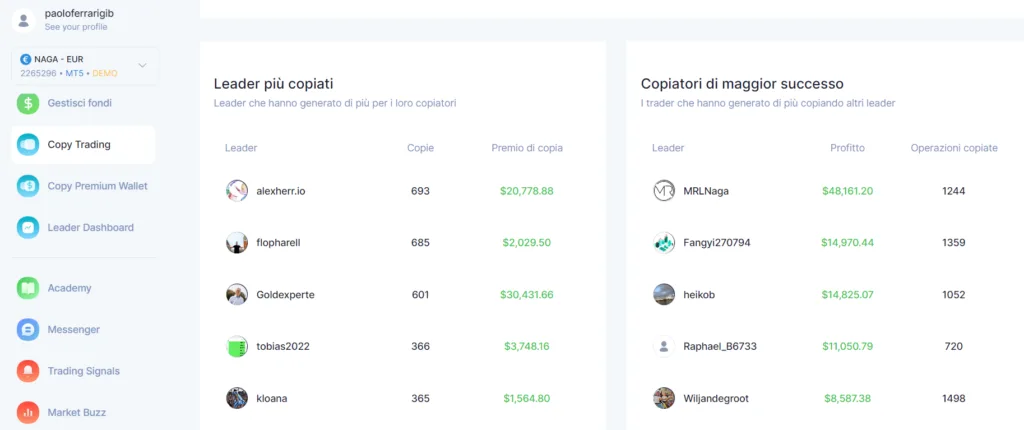Open leader kloana name

coord(272,398)
